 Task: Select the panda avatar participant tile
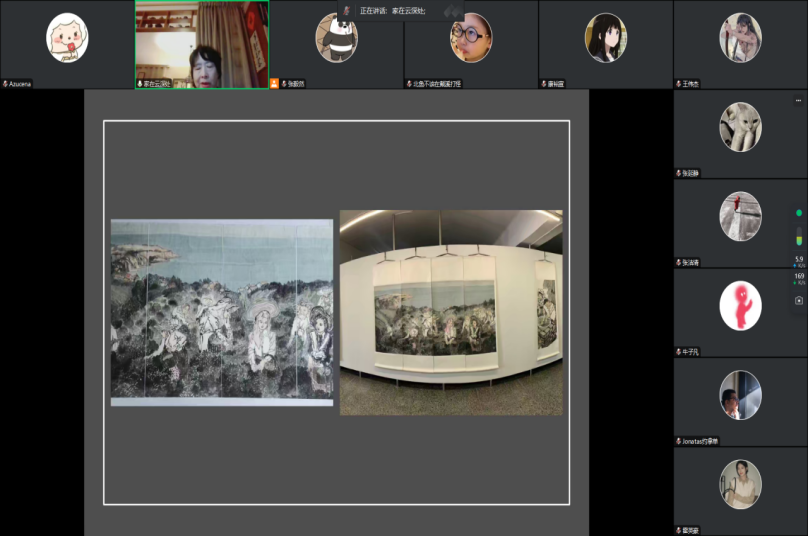pos(337,38)
